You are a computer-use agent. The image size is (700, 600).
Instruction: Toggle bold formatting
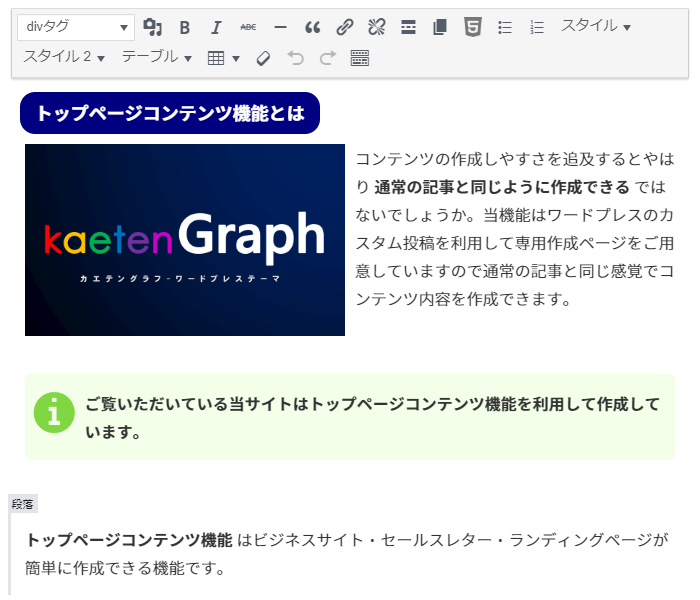click(x=184, y=28)
